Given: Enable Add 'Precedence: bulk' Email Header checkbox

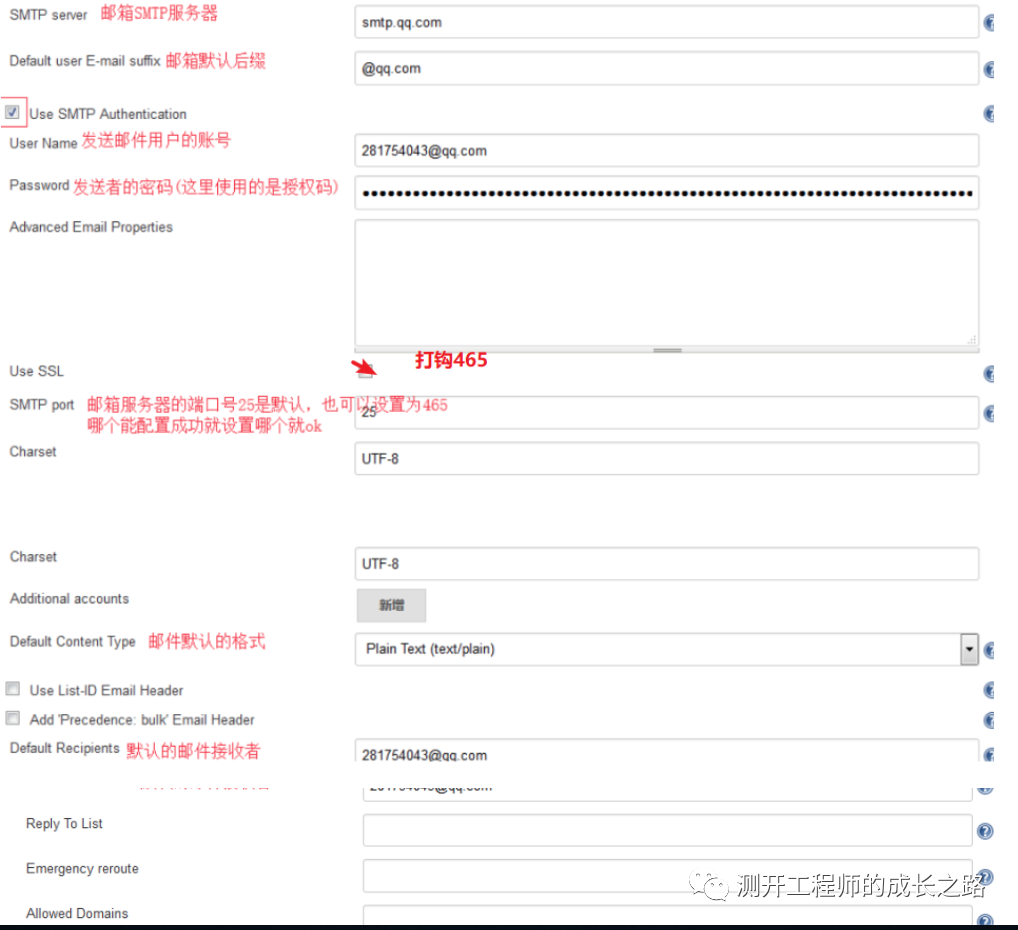Looking at the screenshot, I should coord(12,718).
